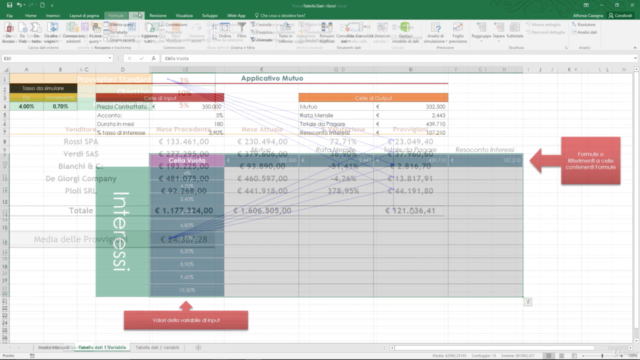Viewport: 640px width, 360px height.
Task: Select column A header
Action: (27, 70)
